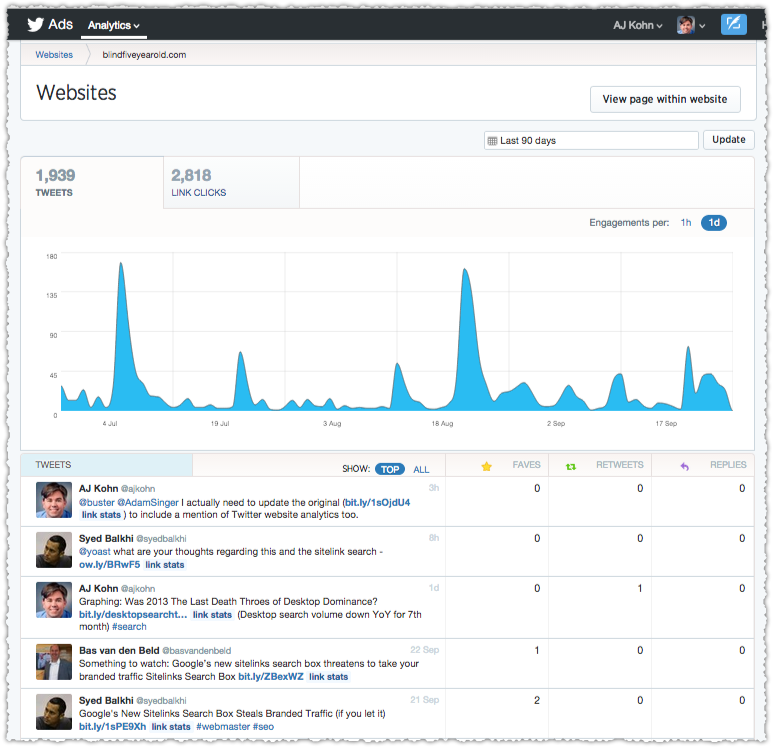773x748 pixels.
Task: Open link stats for desktopsearch link
Action: tap(212, 614)
